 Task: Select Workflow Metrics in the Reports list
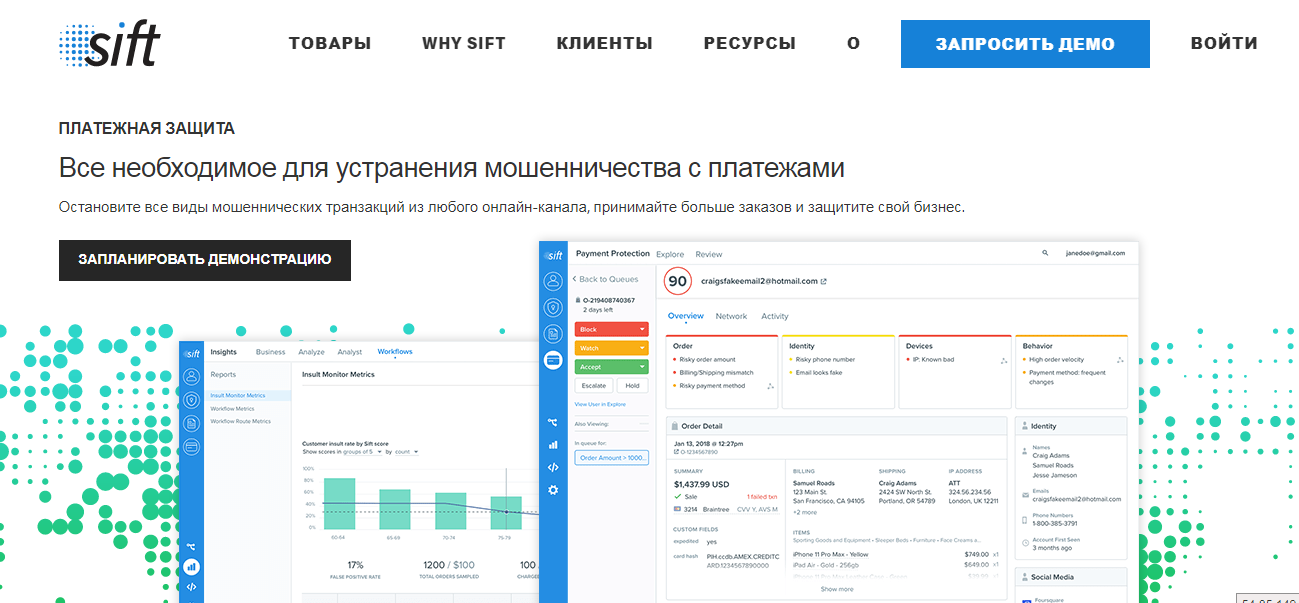pyautogui.click(x=232, y=409)
